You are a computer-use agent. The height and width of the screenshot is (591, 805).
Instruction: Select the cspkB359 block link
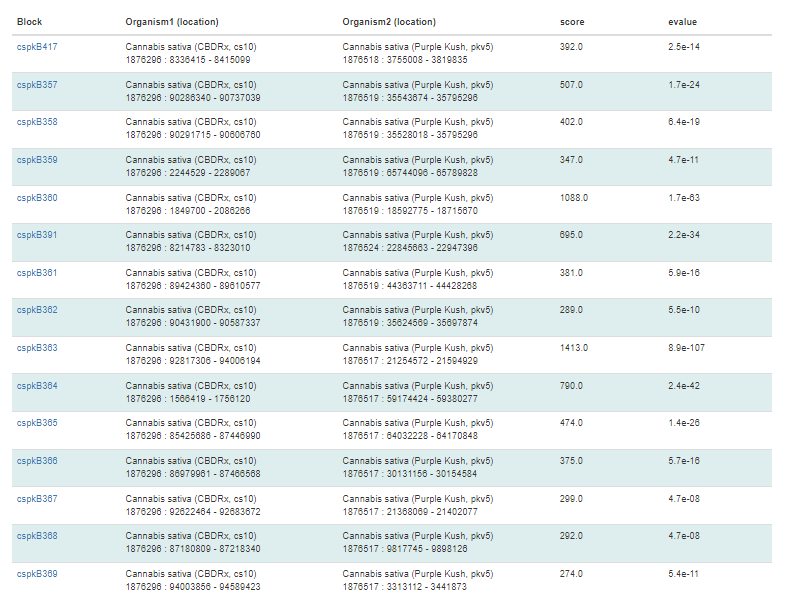37,160
